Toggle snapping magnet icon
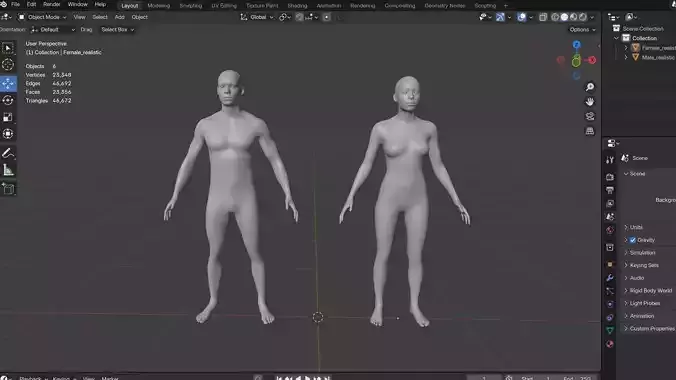 (299, 17)
